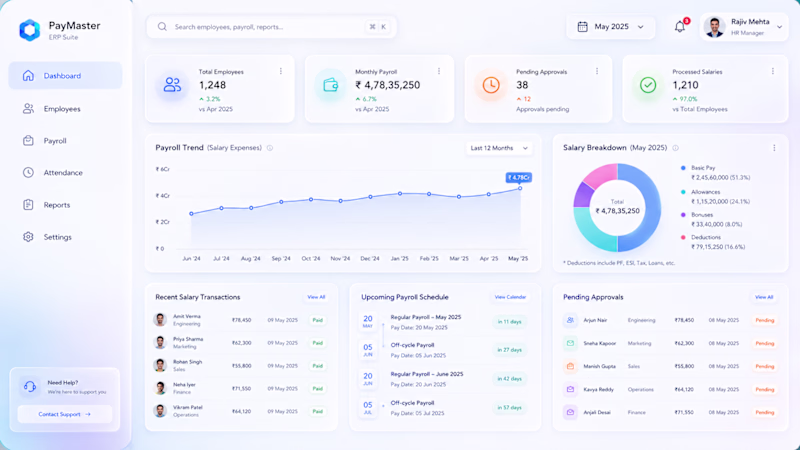The image size is (800, 450).
Task: Click the Monthly Payroll wallet icon
Action: pos(331,85)
